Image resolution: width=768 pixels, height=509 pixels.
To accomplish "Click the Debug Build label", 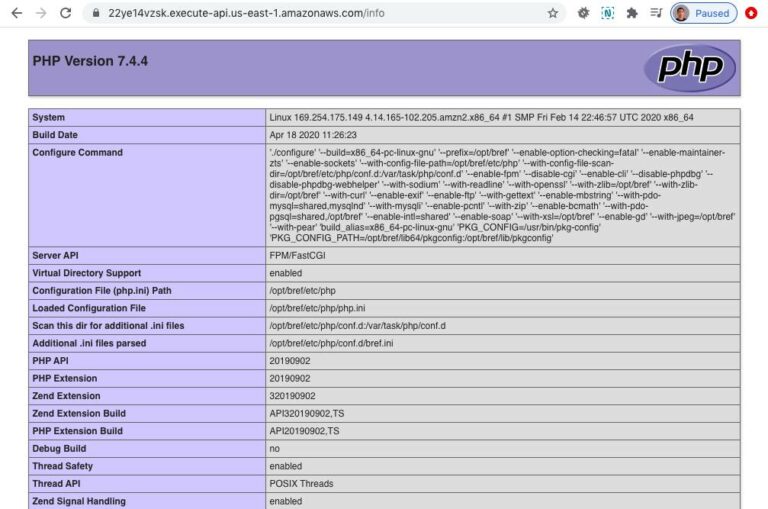I will pos(59,449).
